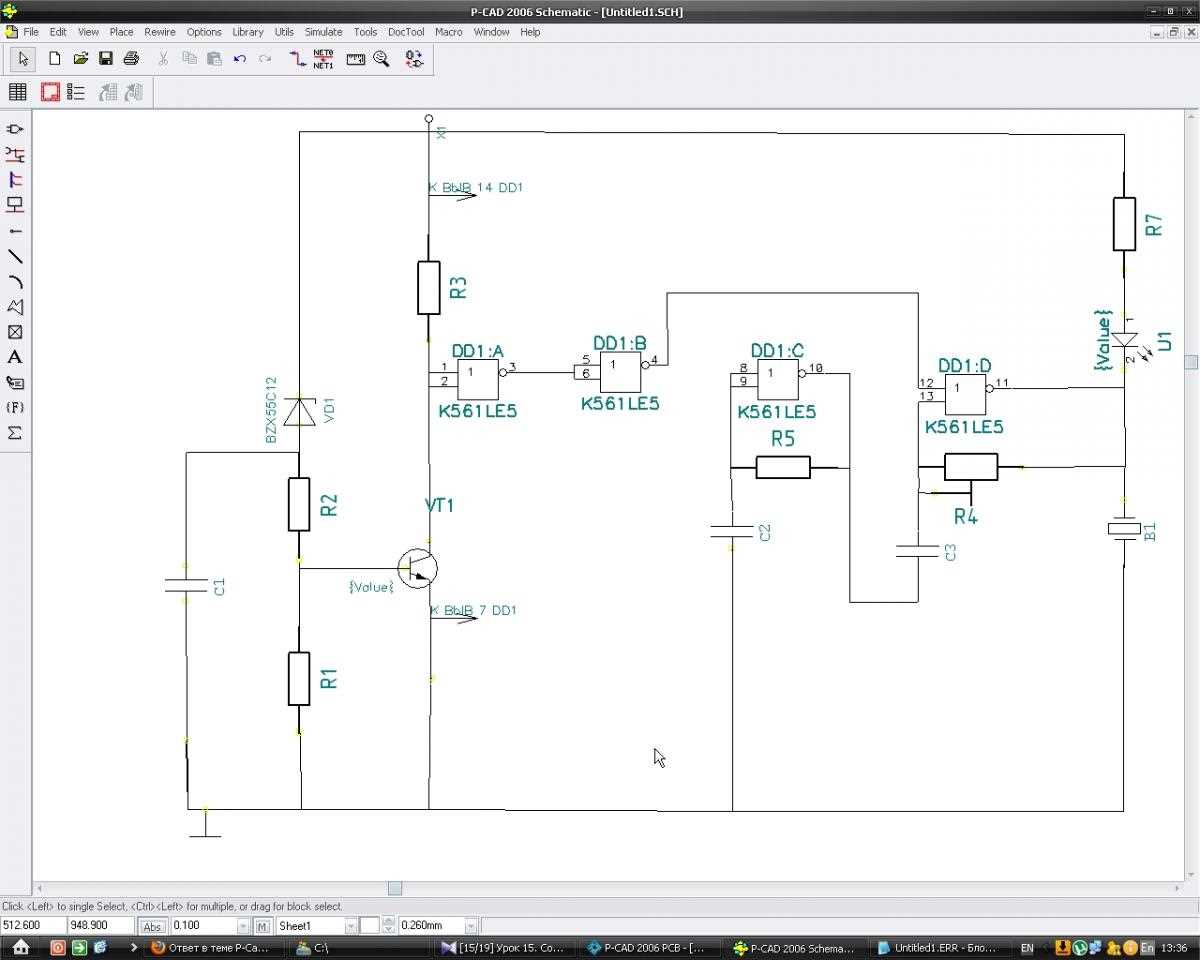Open the Macro menu
This screenshot has height=960, width=1200.
pos(449,32)
